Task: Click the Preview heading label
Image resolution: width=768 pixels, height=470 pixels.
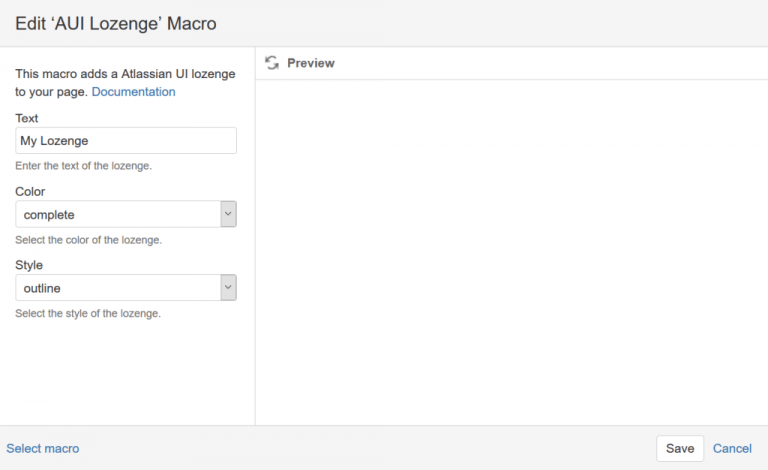Action: [x=310, y=63]
